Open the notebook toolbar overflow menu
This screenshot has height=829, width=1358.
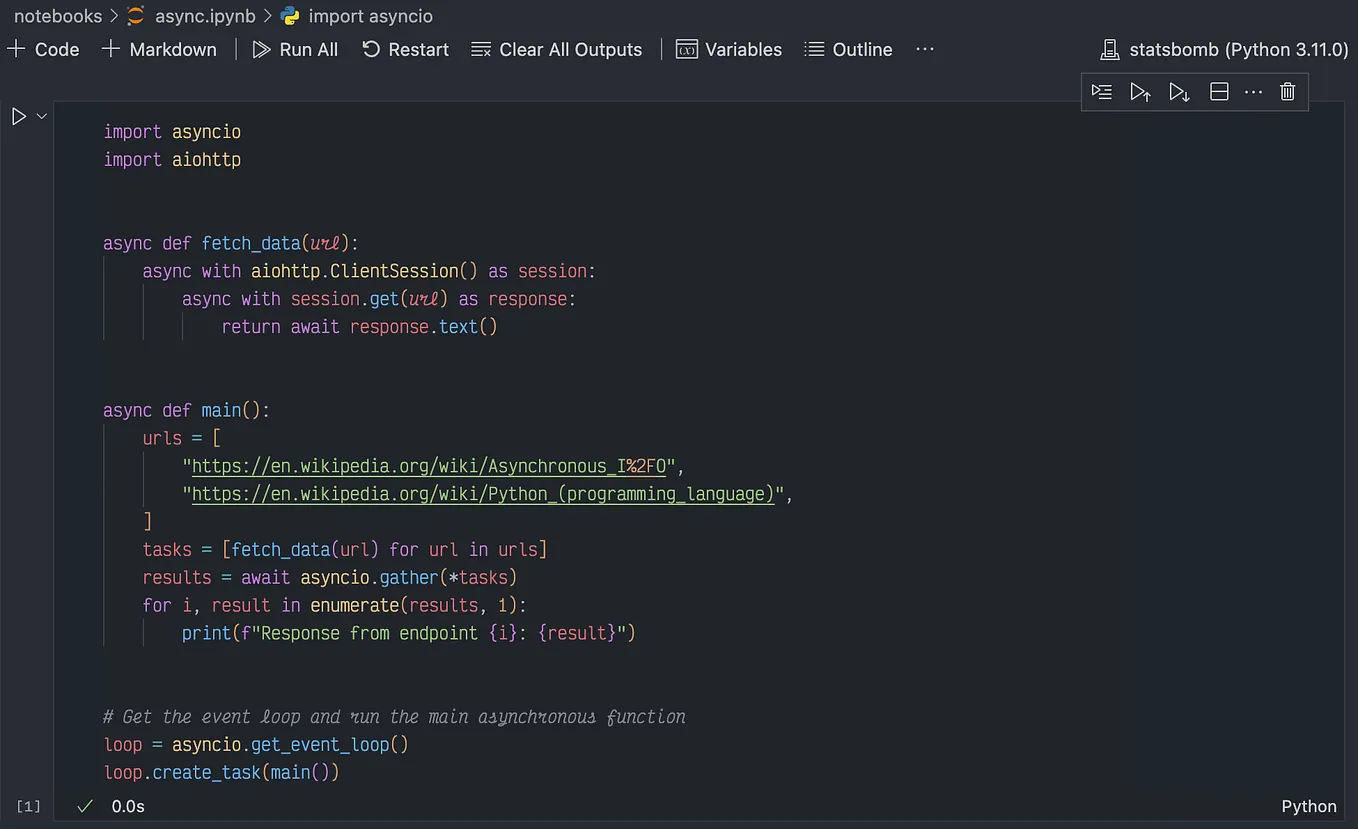click(924, 49)
